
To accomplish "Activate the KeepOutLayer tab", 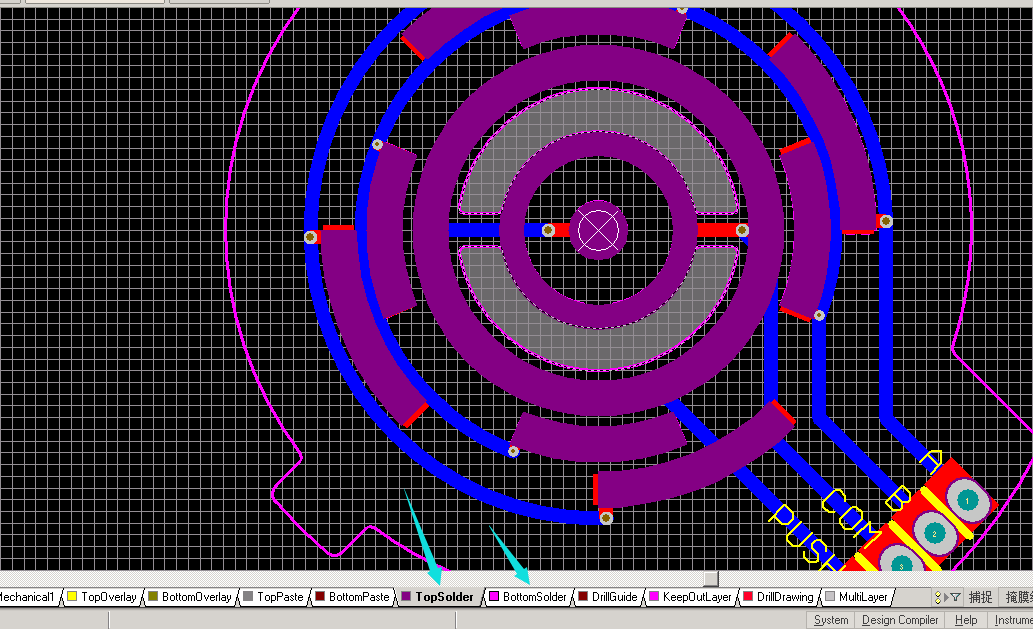I will (x=697, y=597).
